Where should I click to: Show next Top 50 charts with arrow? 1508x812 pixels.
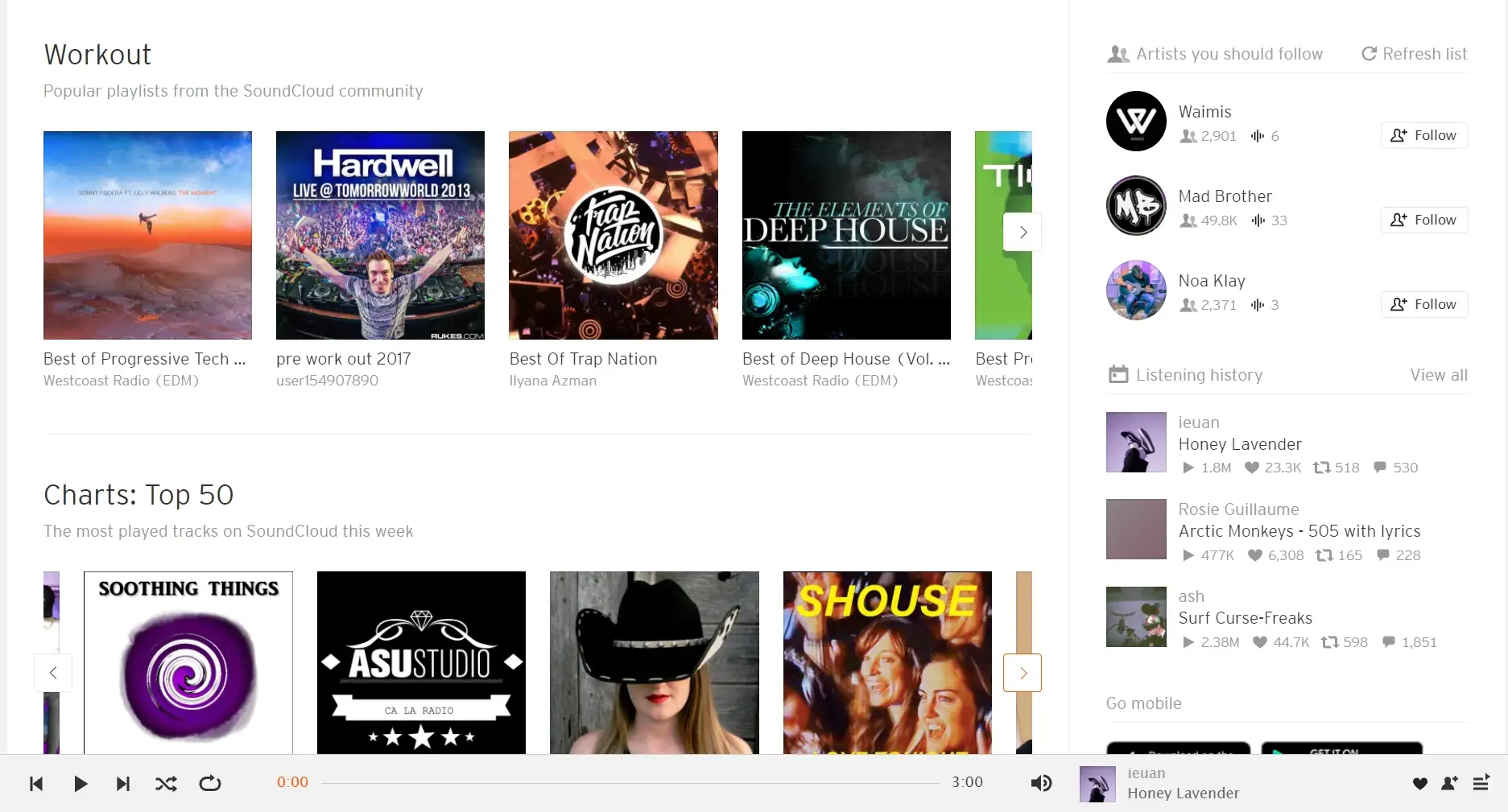coord(1023,673)
